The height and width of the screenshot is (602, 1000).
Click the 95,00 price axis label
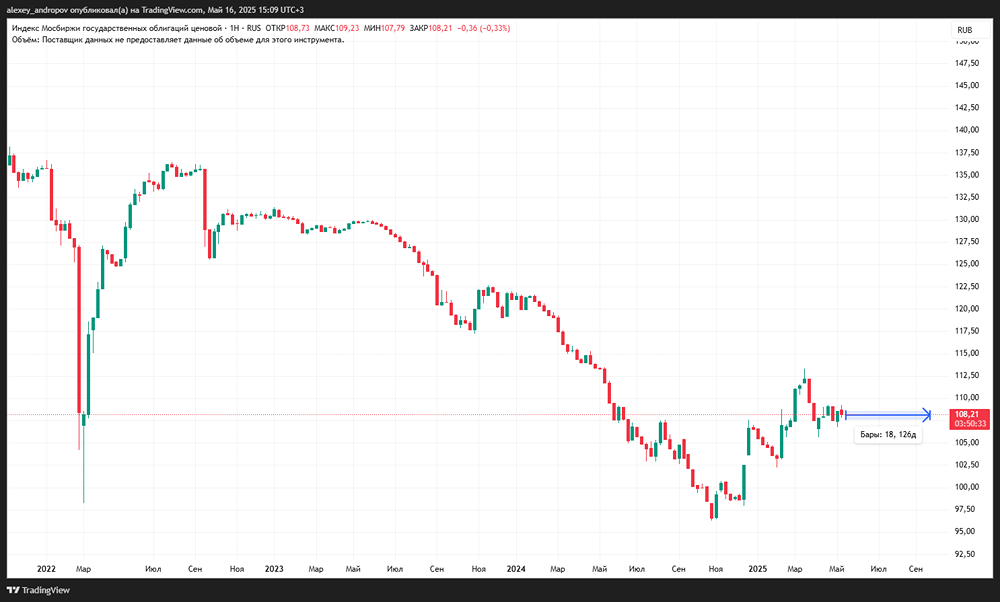(x=967, y=532)
